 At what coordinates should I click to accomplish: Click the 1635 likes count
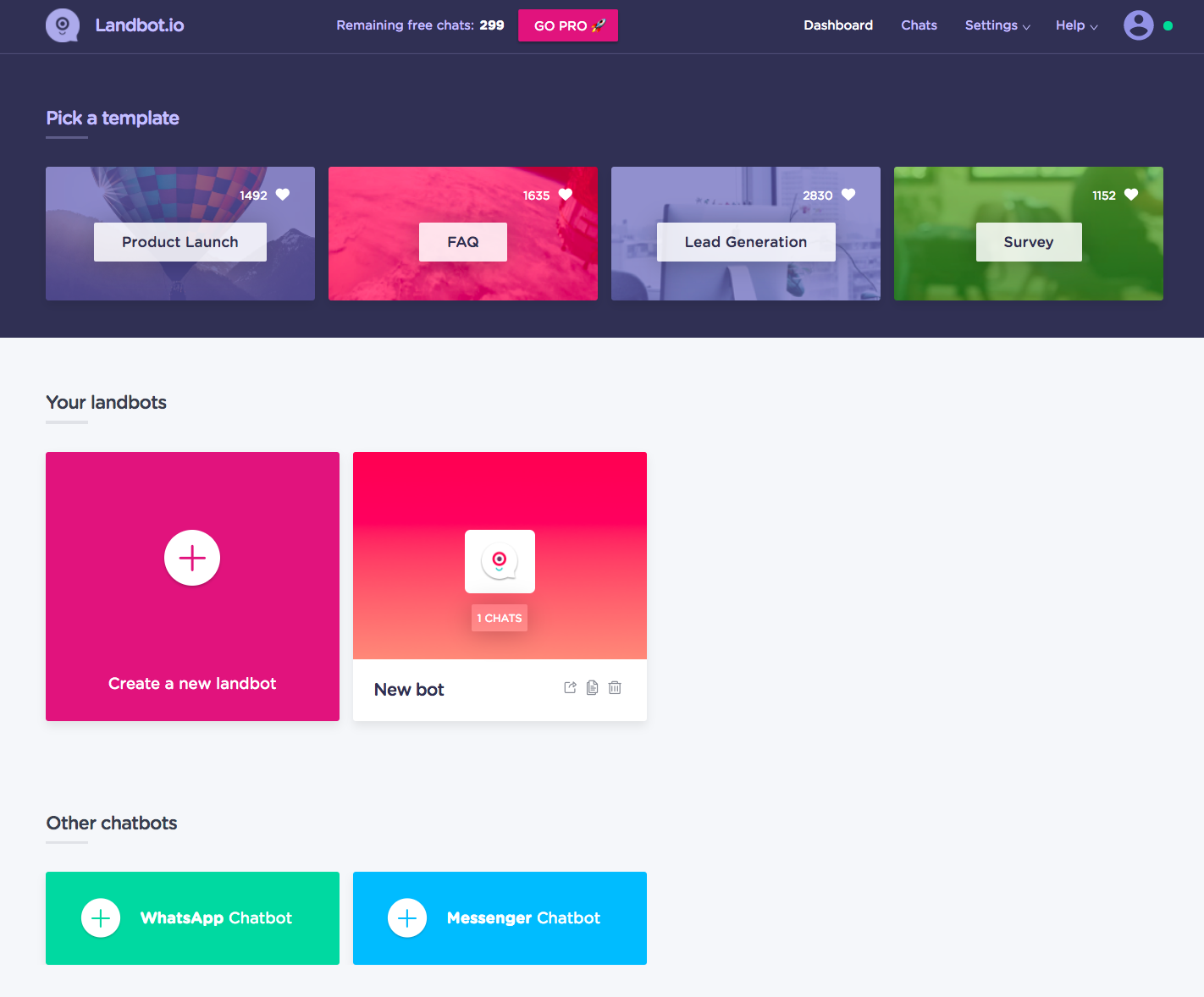[x=536, y=196]
